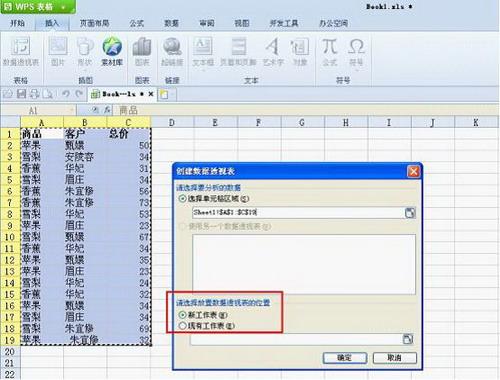This screenshot has width=500, height=380.
Task: Select row 20 header
Action: tap(10, 352)
